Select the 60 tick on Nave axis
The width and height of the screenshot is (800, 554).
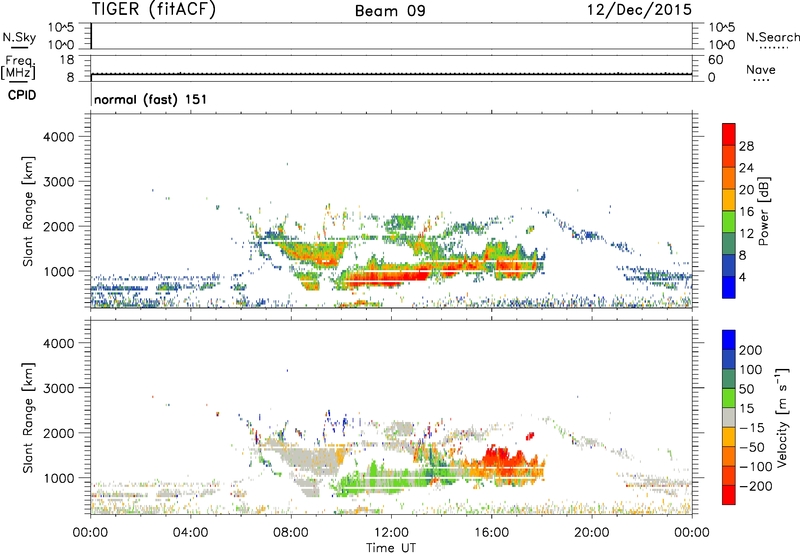[716, 60]
